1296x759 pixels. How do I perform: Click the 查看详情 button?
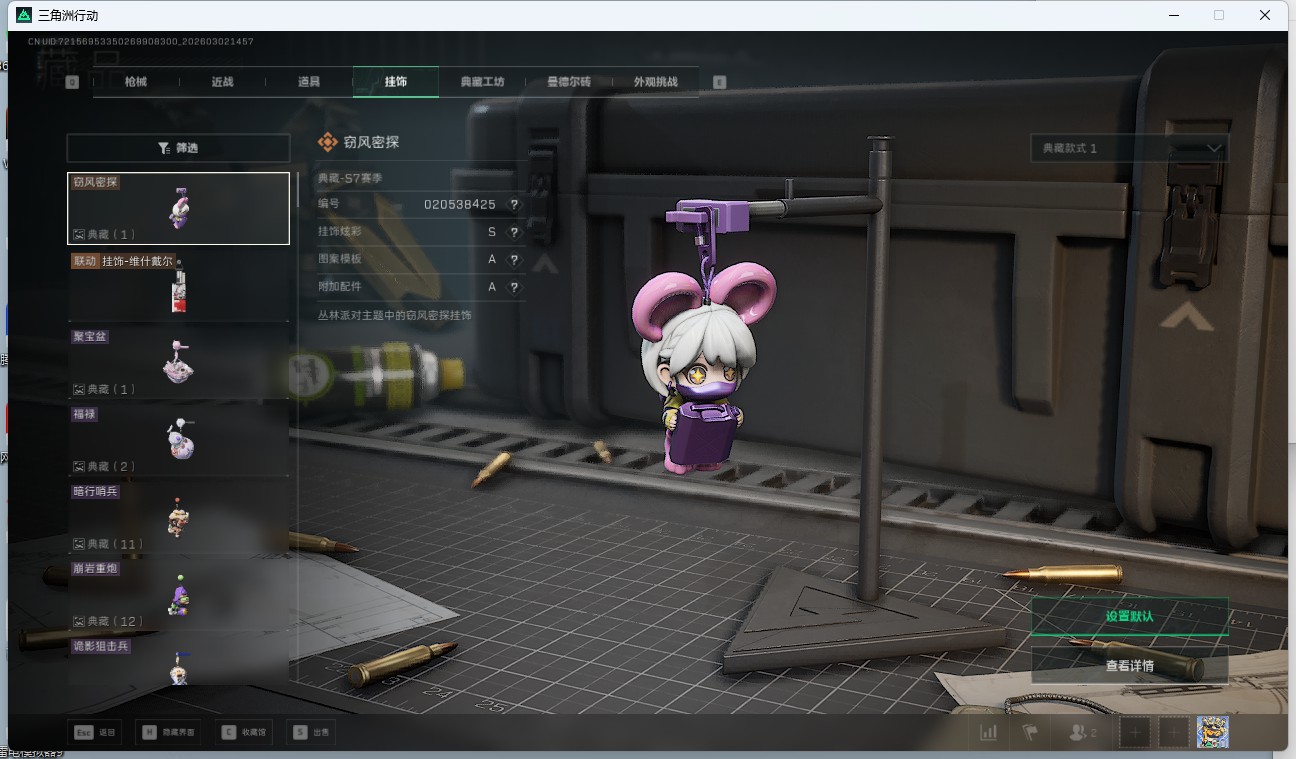click(1129, 665)
